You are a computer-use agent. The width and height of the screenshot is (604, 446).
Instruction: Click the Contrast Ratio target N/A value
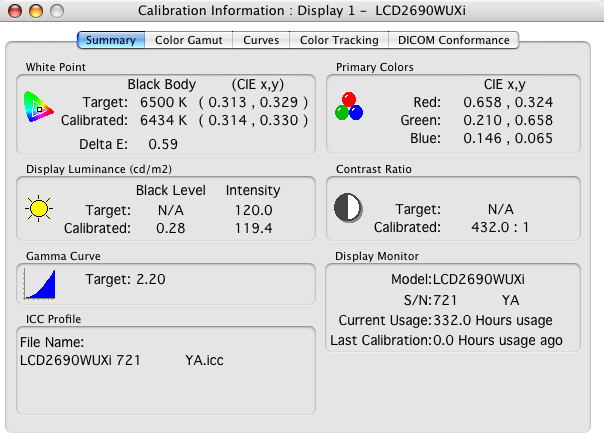click(x=500, y=209)
